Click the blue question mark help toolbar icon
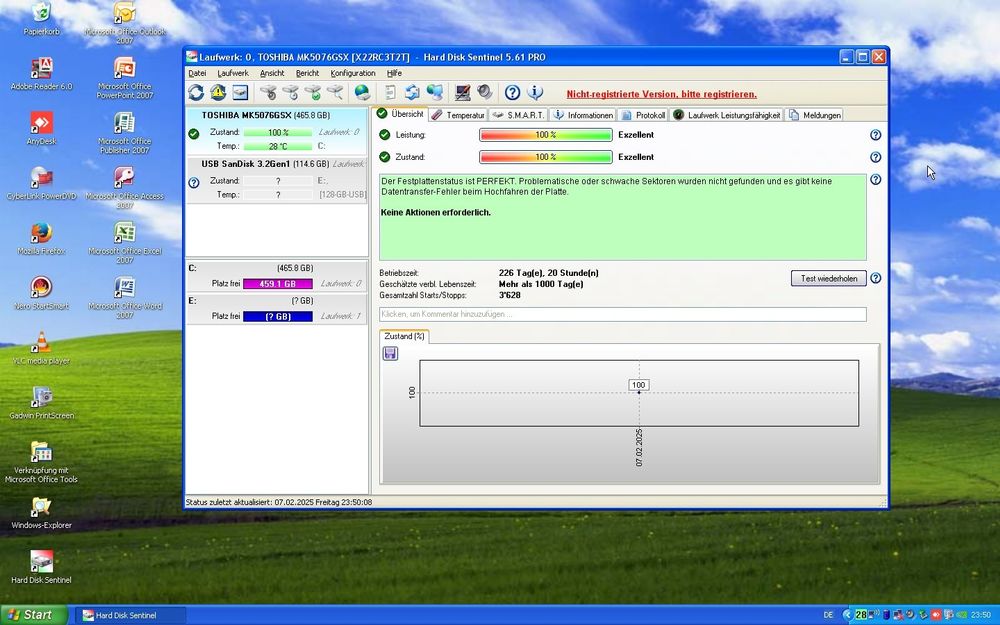Screen dimensions: 1000x625 512,93
